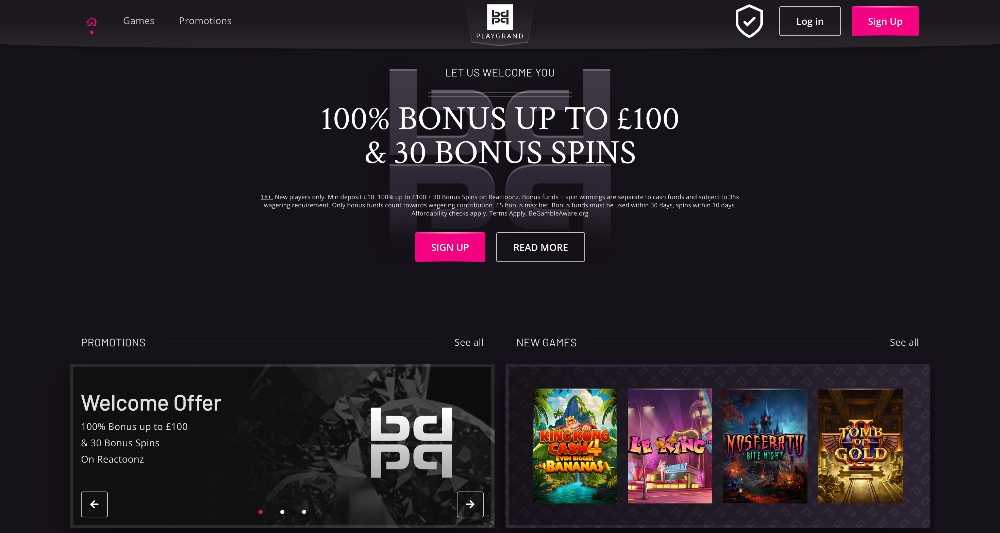This screenshot has width=1000, height=533.
Task: Open Nosferatu Bite Night game tile
Action: click(x=765, y=446)
